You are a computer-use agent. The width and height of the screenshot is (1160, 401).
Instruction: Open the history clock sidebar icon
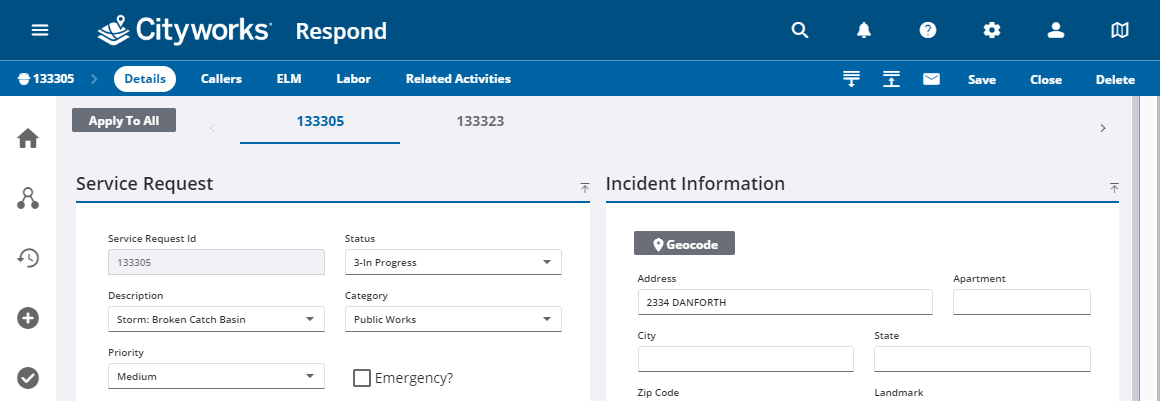tap(28, 258)
